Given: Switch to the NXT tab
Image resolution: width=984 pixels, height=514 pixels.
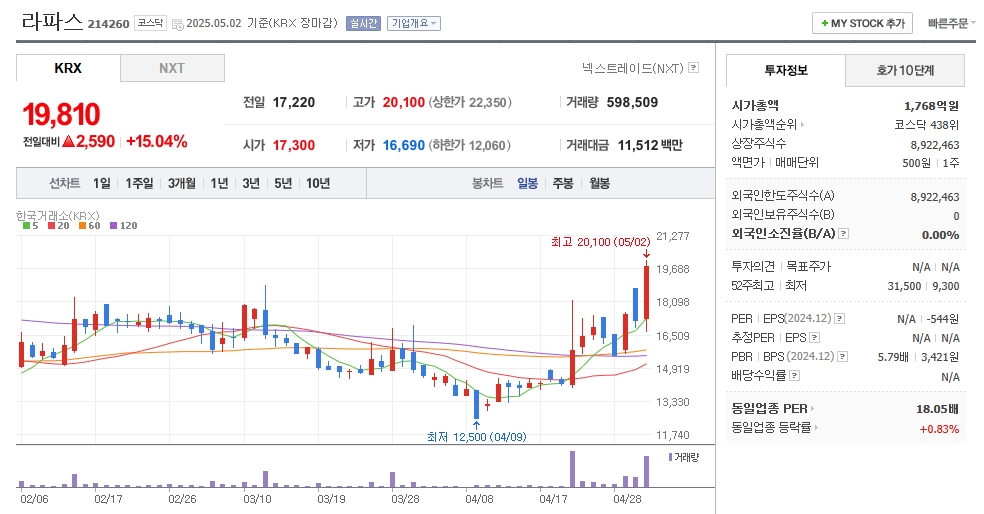Looking at the screenshot, I should [172, 68].
